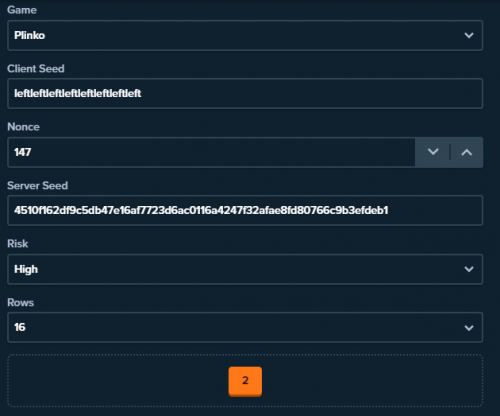Click the Nonce label

tap(23, 127)
